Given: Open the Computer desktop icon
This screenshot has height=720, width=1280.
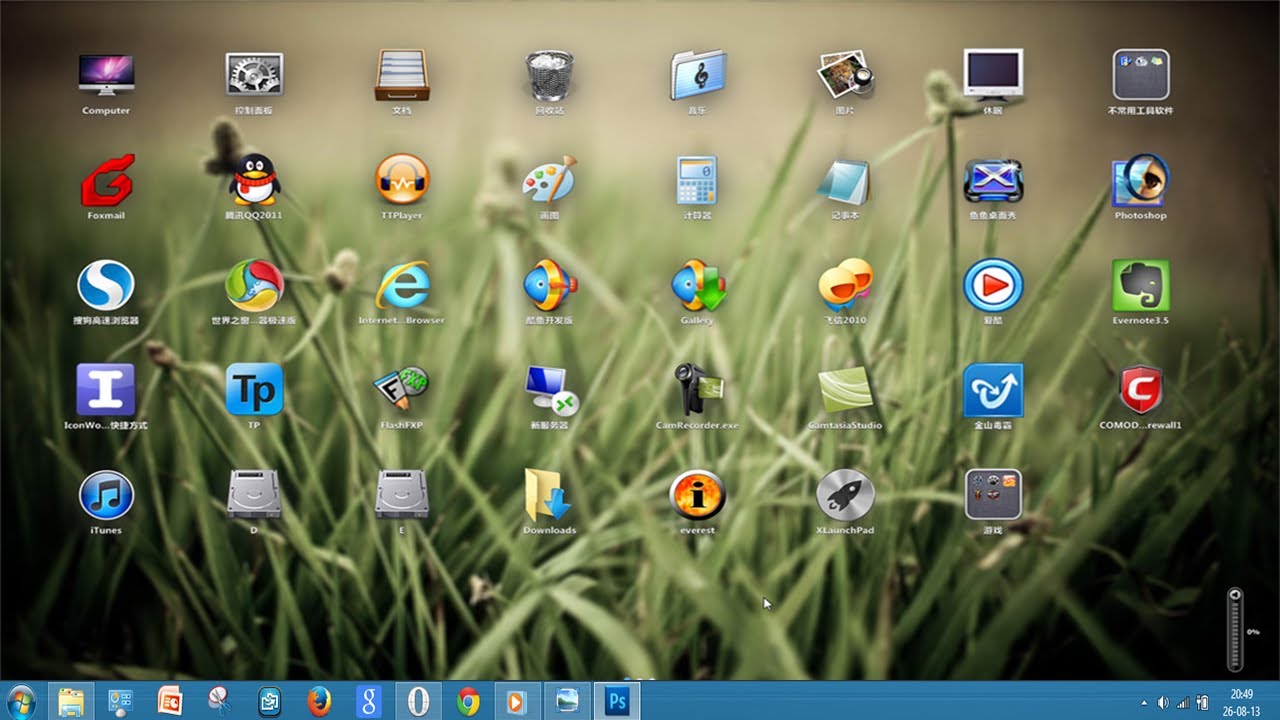Looking at the screenshot, I should click(x=106, y=76).
